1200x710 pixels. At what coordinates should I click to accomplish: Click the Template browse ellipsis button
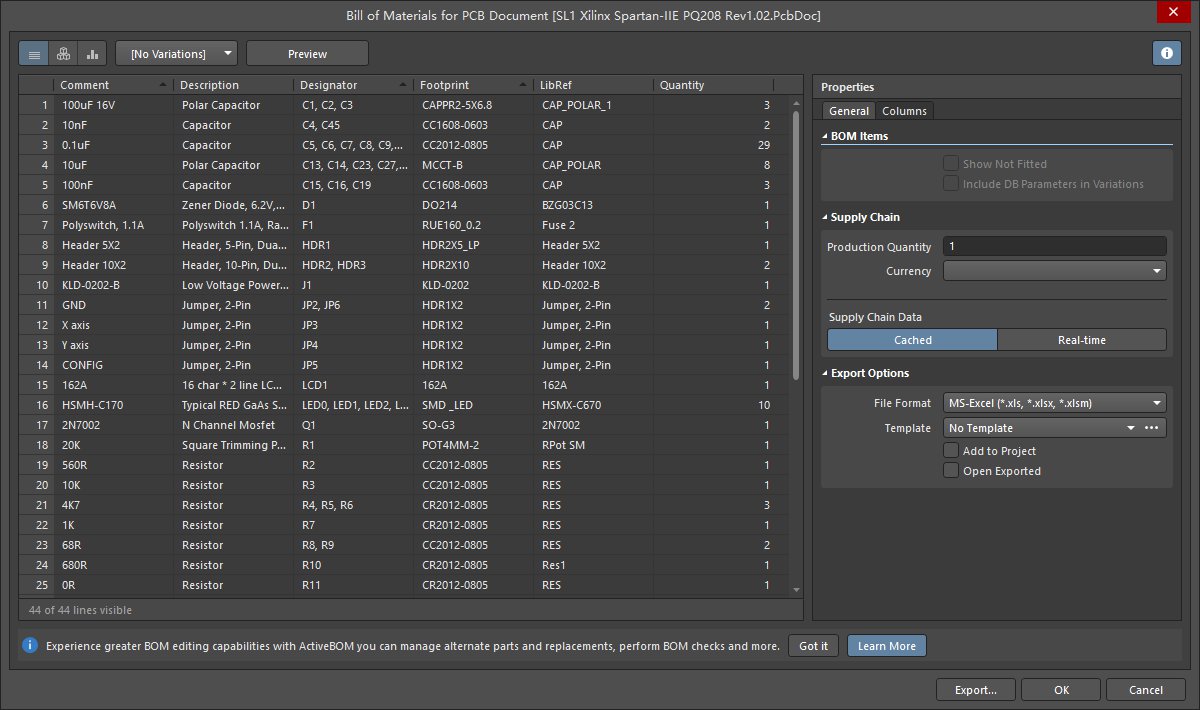pos(1151,428)
